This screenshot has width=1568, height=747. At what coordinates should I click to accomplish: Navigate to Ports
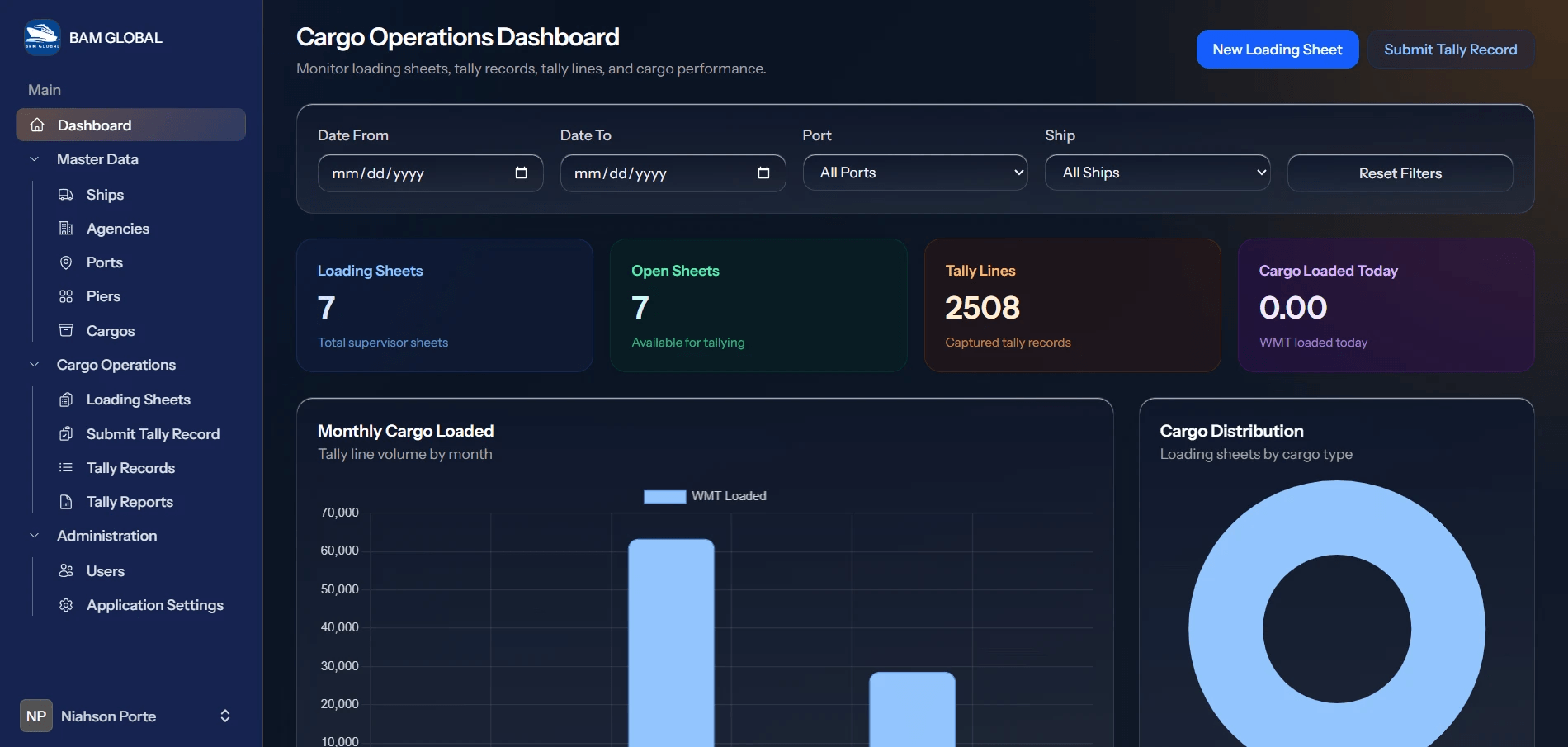point(105,262)
